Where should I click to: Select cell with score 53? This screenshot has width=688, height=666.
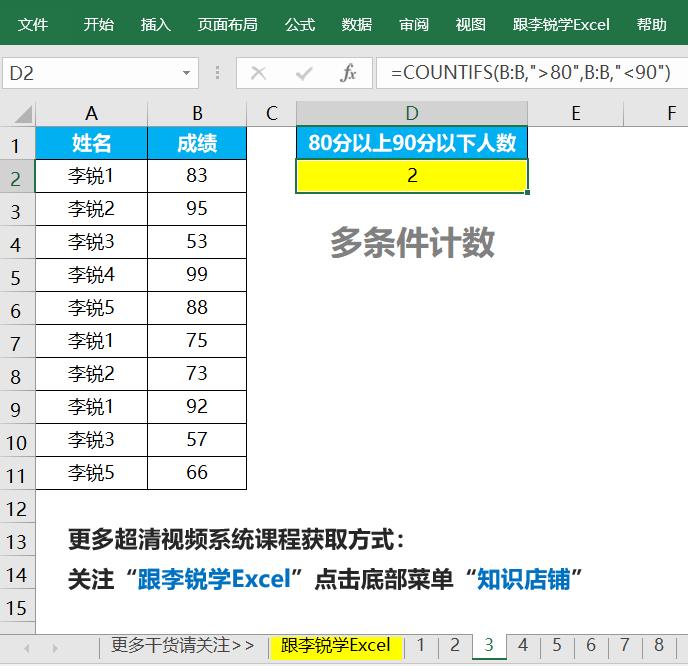[x=197, y=242]
